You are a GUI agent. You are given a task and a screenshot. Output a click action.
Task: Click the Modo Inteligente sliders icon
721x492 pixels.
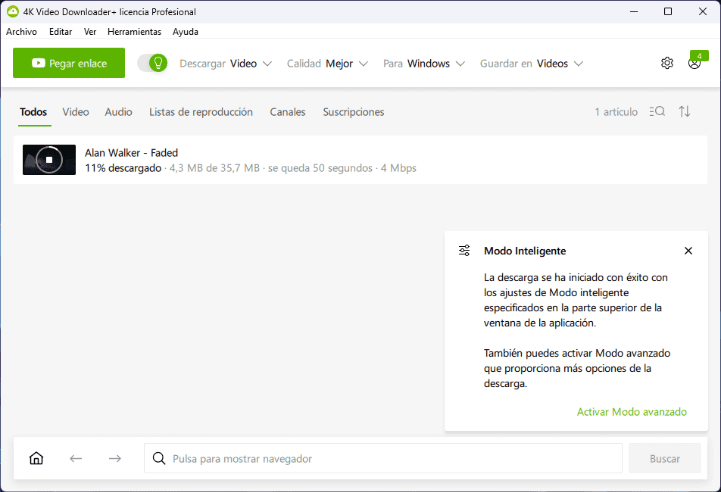(464, 251)
